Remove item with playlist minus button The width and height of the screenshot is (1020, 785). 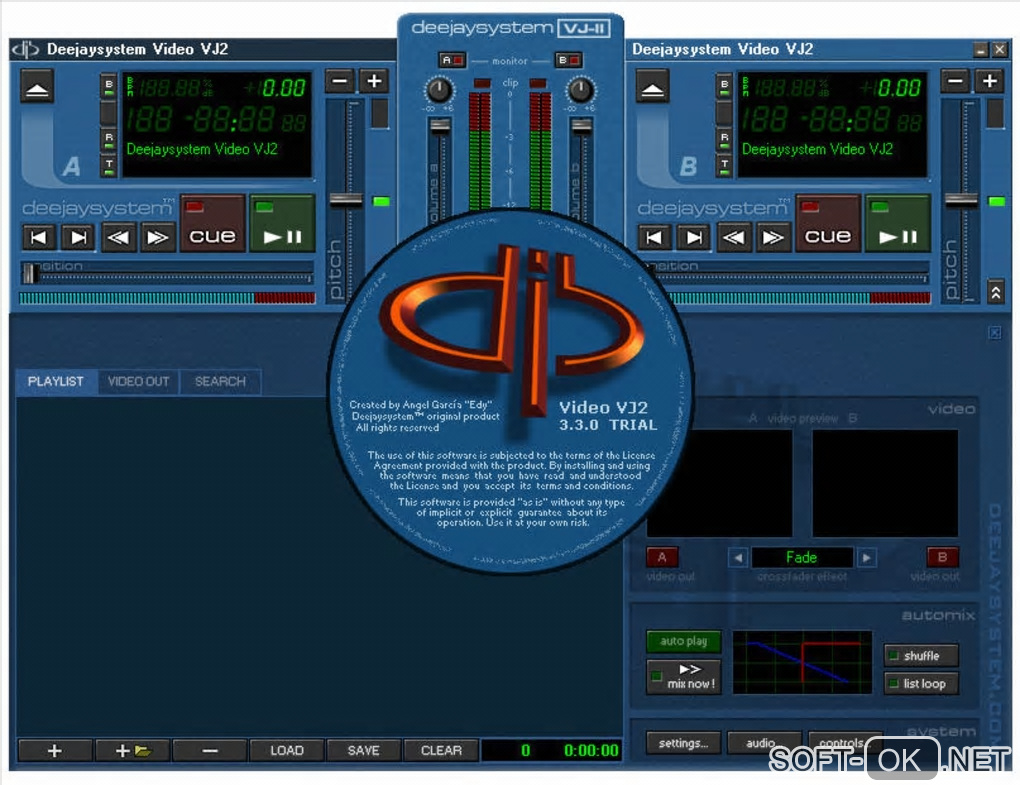pos(209,751)
